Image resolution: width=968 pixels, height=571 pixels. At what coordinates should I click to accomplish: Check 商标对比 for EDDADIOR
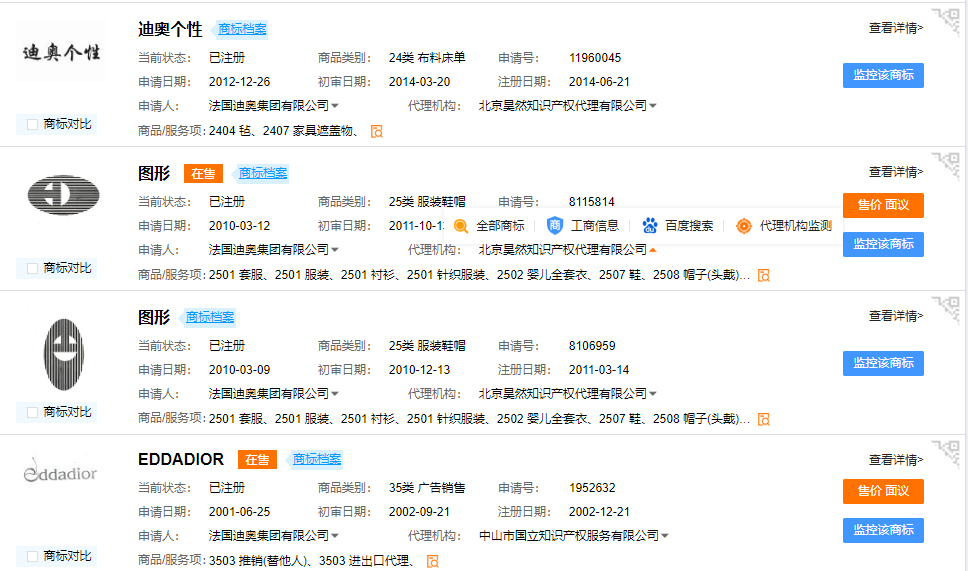click(33, 556)
